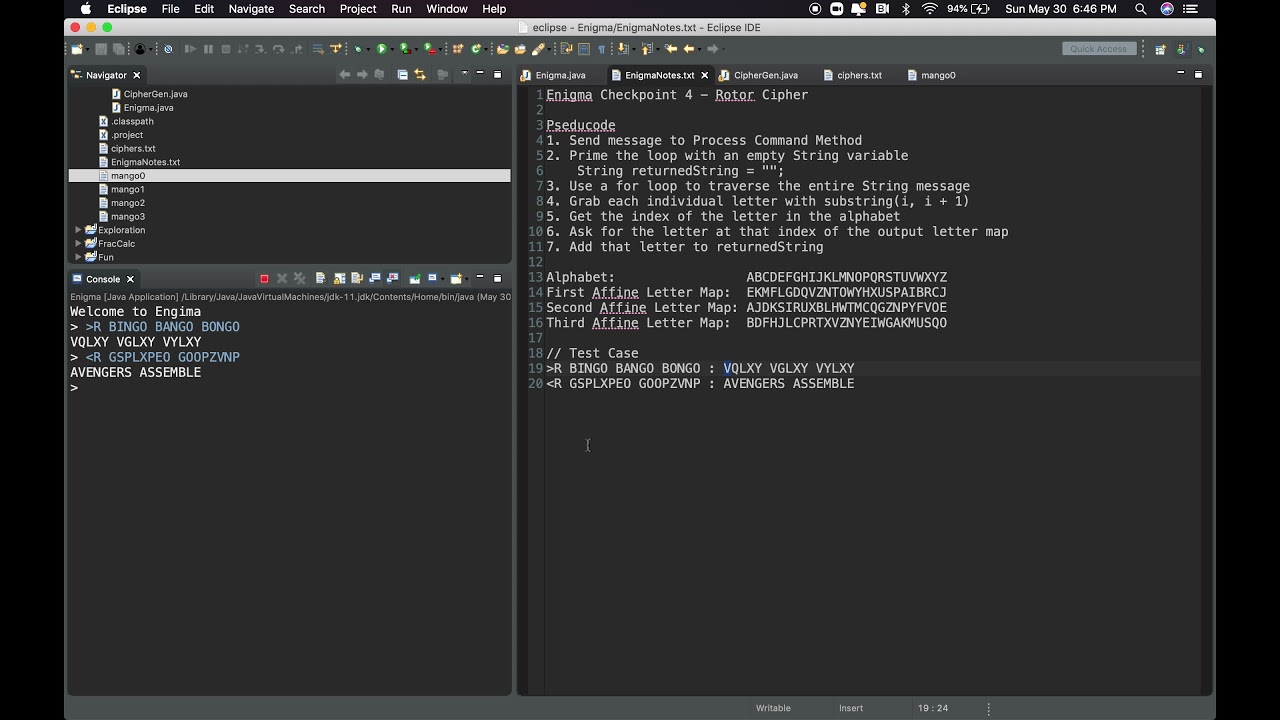The width and height of the screenshot is (1280, 720).
Task: Terminate the program with red stop icon
Action: [264, 279]
